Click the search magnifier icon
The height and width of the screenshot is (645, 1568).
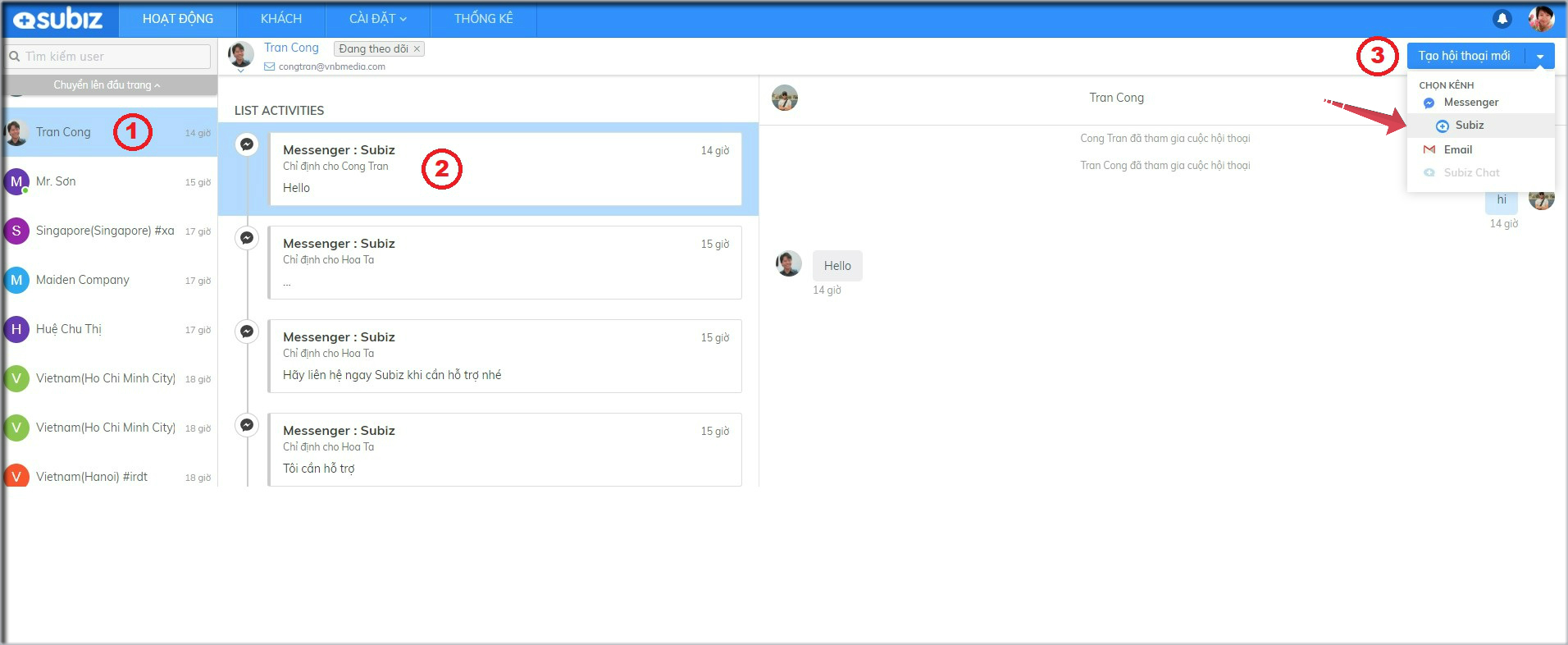click(15, 57)
